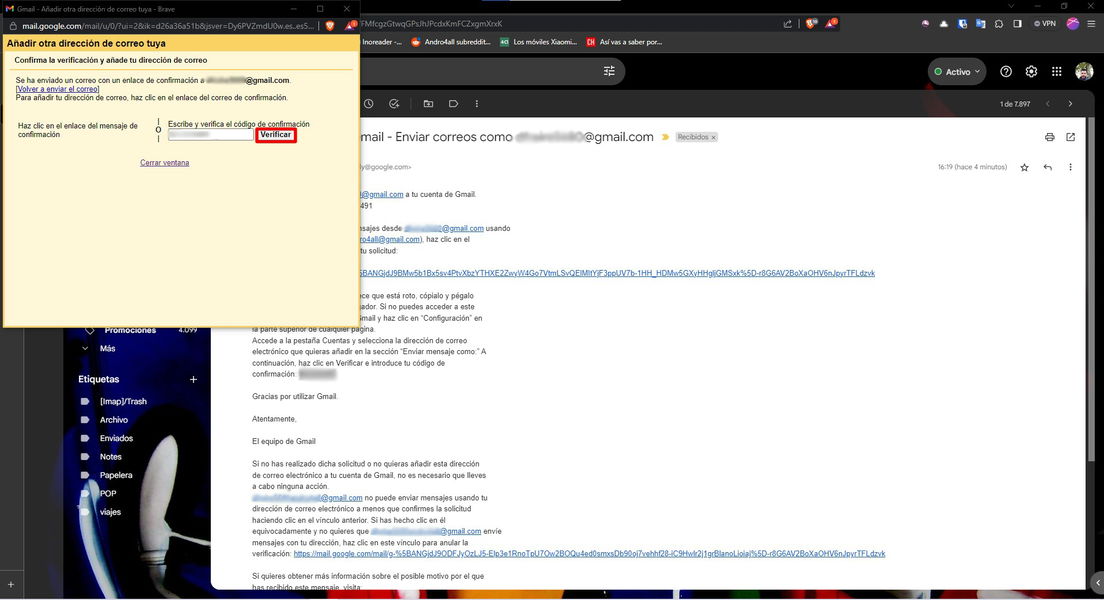Click the '1 de 7.897' message counter
The image size is (1104, 600).
coord(1015,104)
